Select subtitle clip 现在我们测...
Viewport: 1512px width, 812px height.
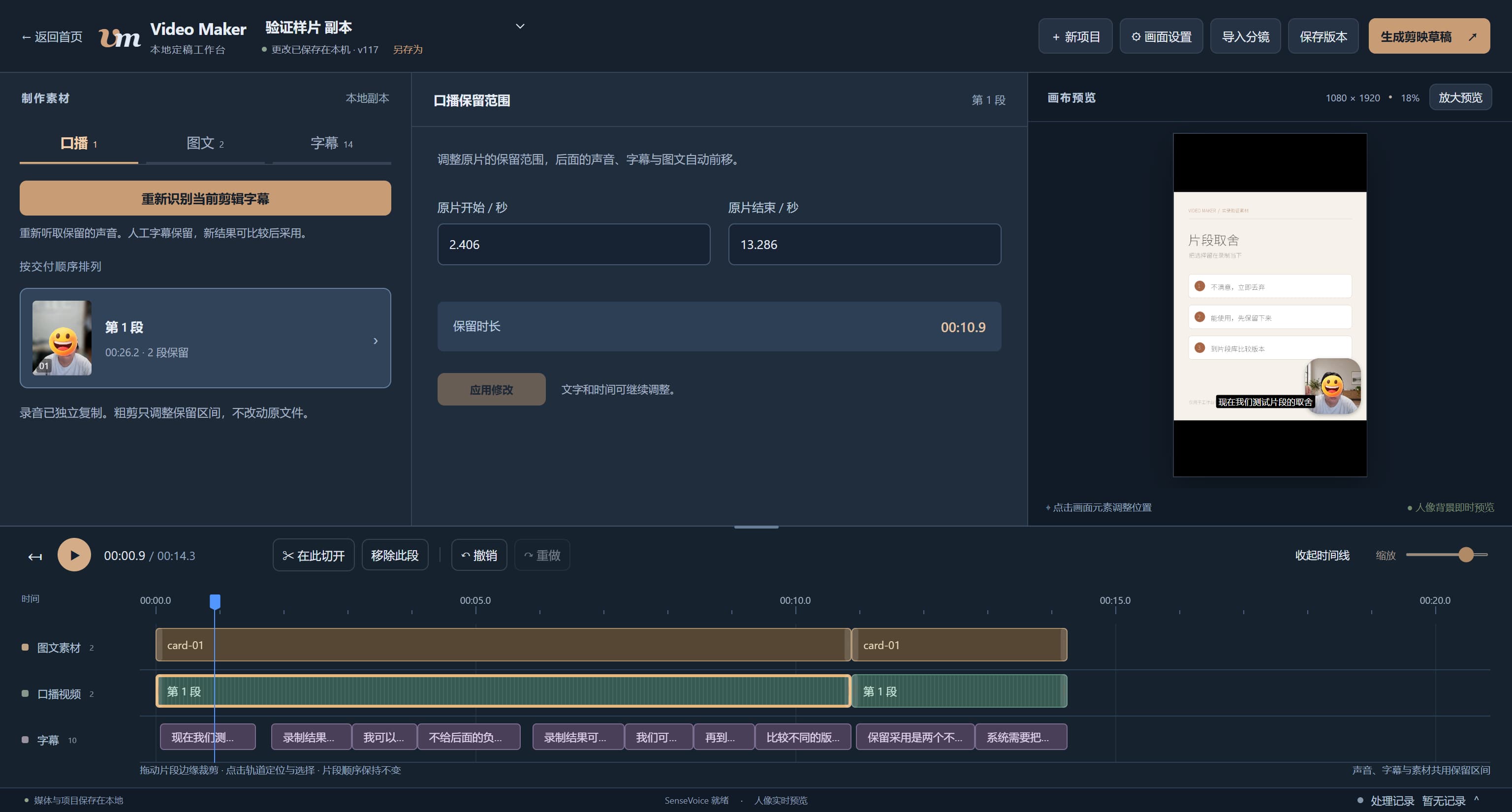tap(208, 737)
